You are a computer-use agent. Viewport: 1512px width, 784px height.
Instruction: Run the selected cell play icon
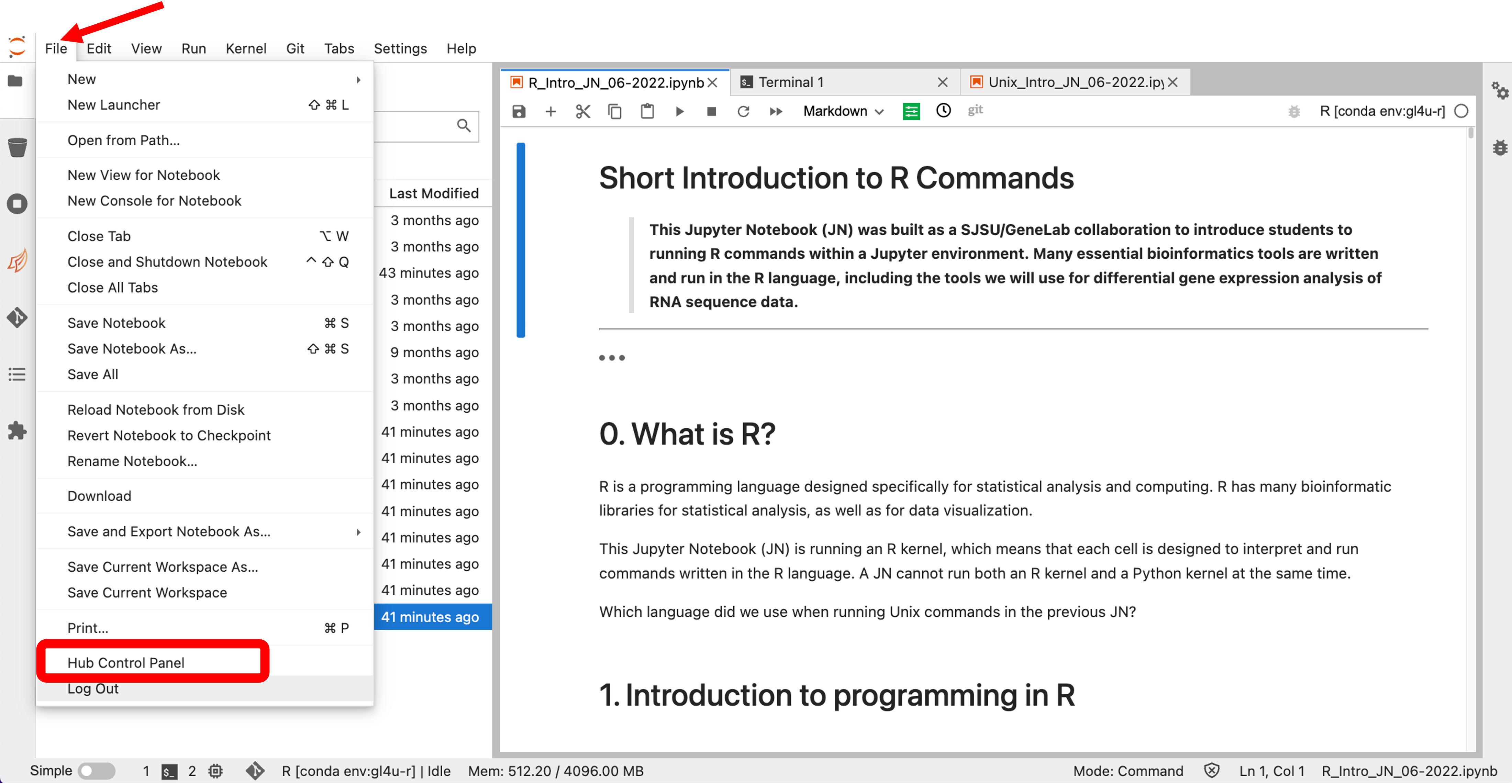tap(680, 112)
